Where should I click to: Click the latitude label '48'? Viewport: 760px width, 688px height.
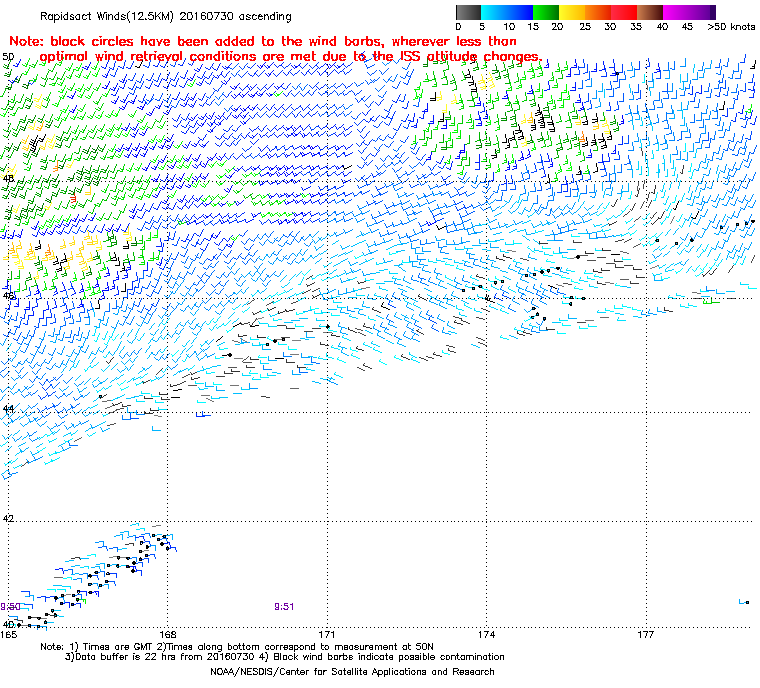point(8,178)
